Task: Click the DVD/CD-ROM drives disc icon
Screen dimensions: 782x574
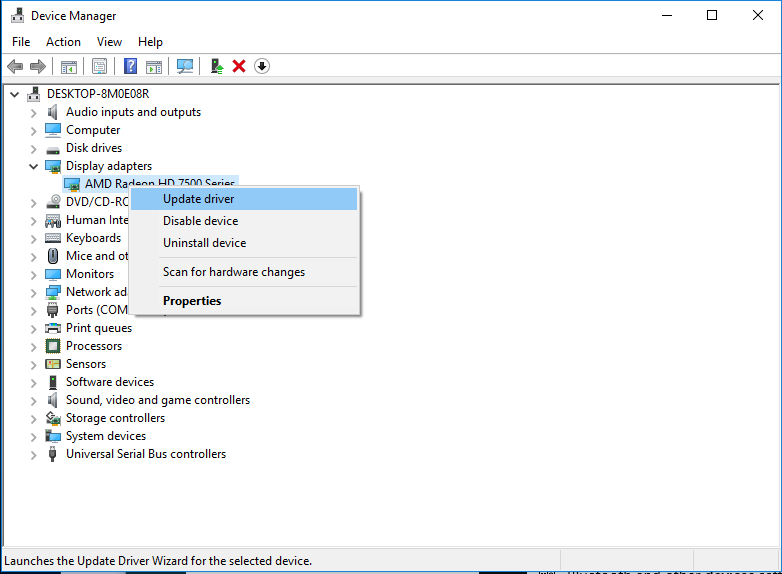Action: (53, 202)
